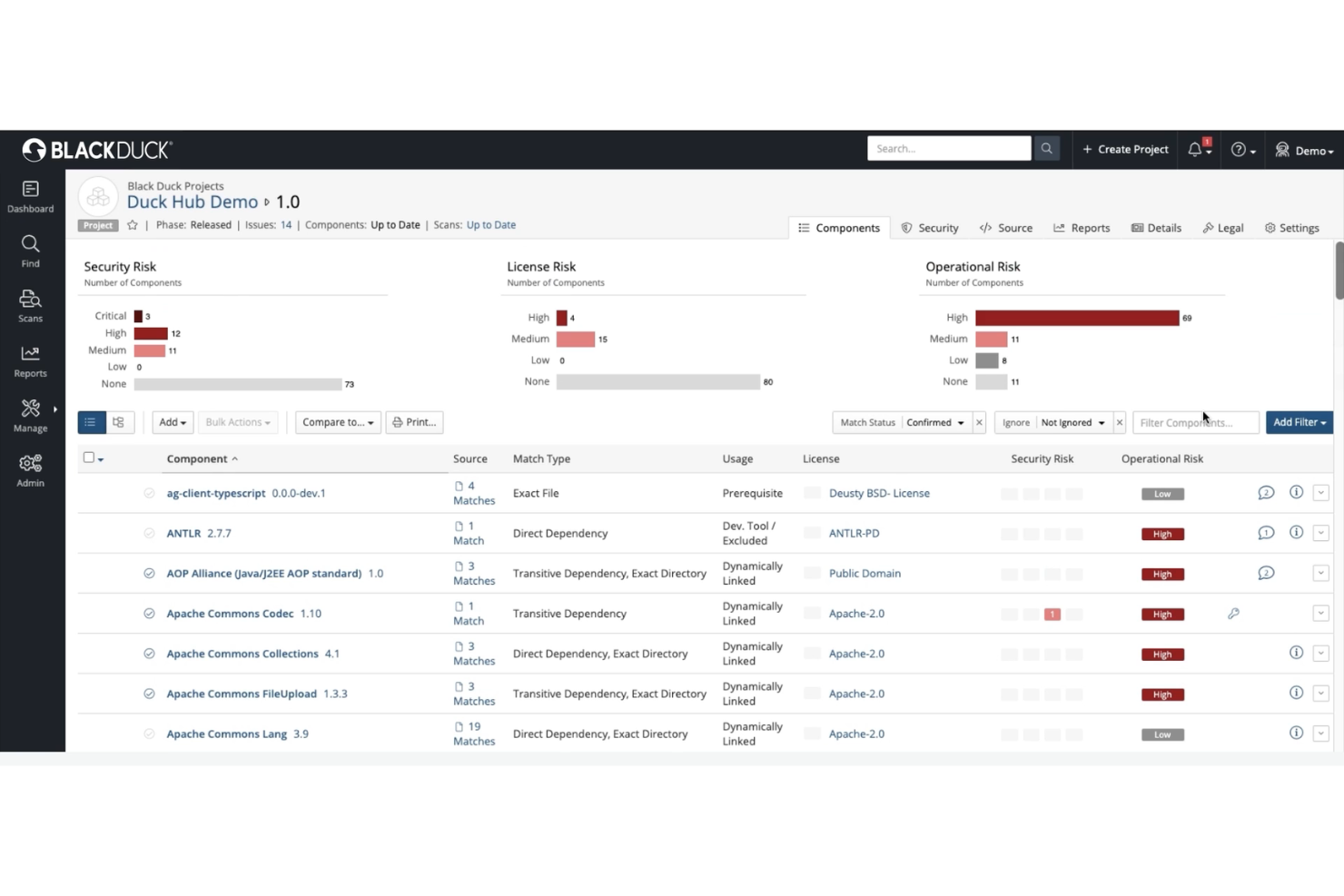Focus the Filter Components field
1344x896 pixels.
(x=1196, y=422)
